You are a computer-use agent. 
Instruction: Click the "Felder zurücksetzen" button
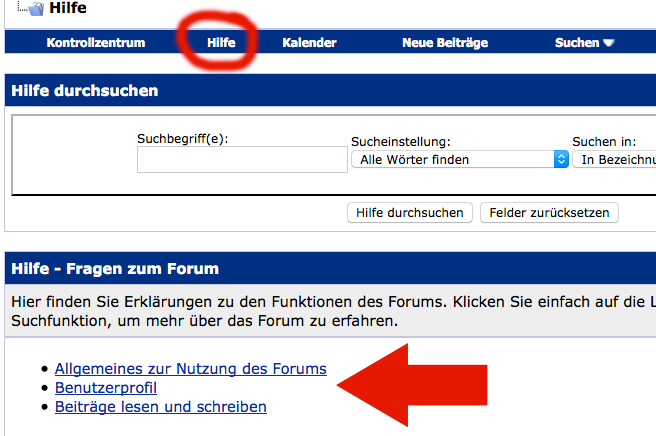[550, 212]
